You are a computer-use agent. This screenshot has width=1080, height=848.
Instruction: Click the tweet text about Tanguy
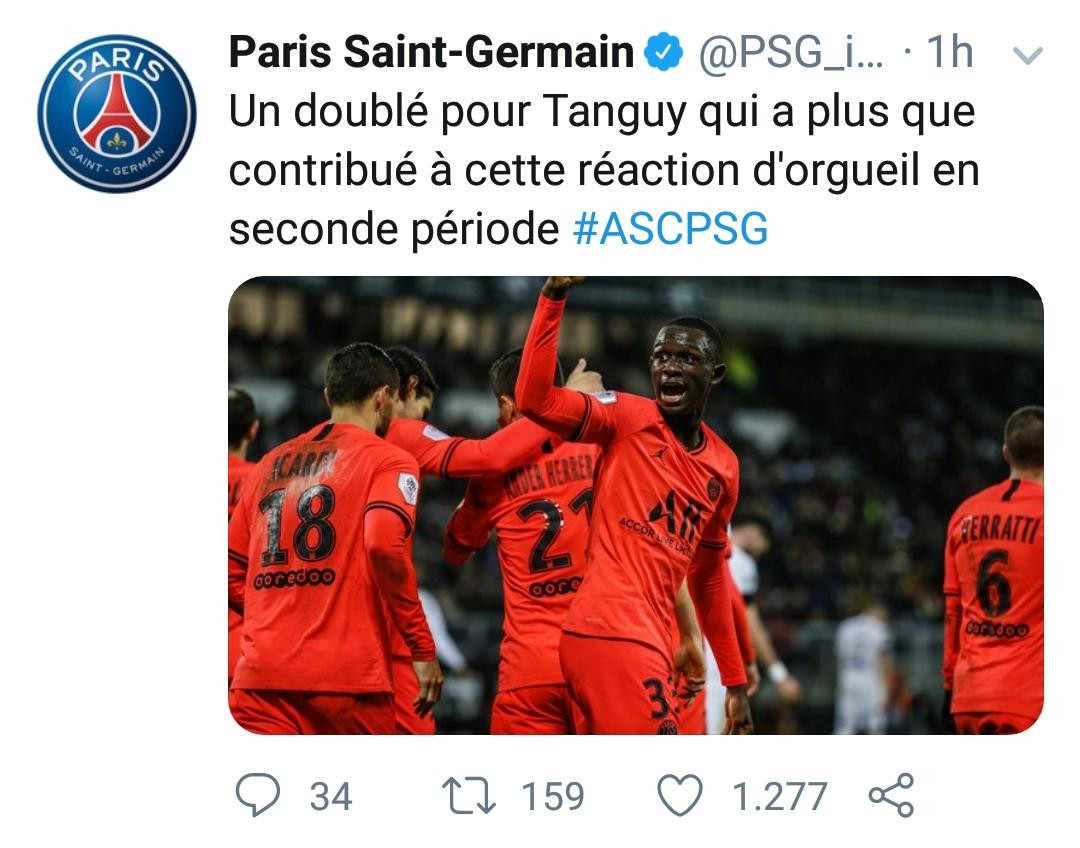coord(604,169)
